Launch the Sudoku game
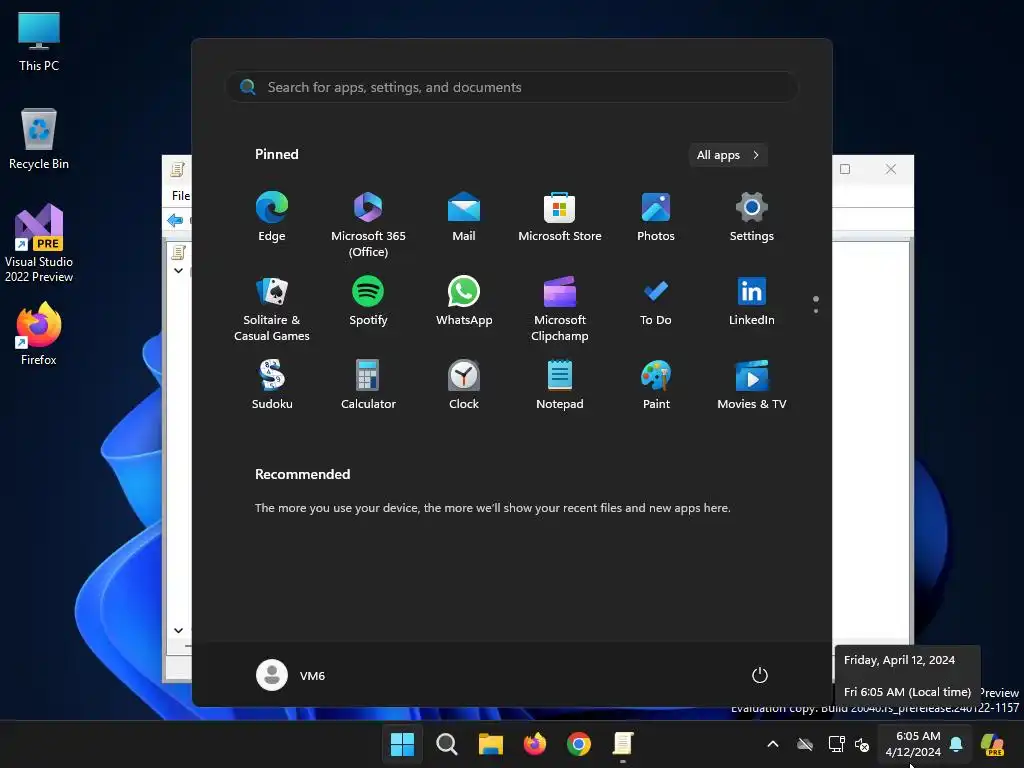 point(272,385)
